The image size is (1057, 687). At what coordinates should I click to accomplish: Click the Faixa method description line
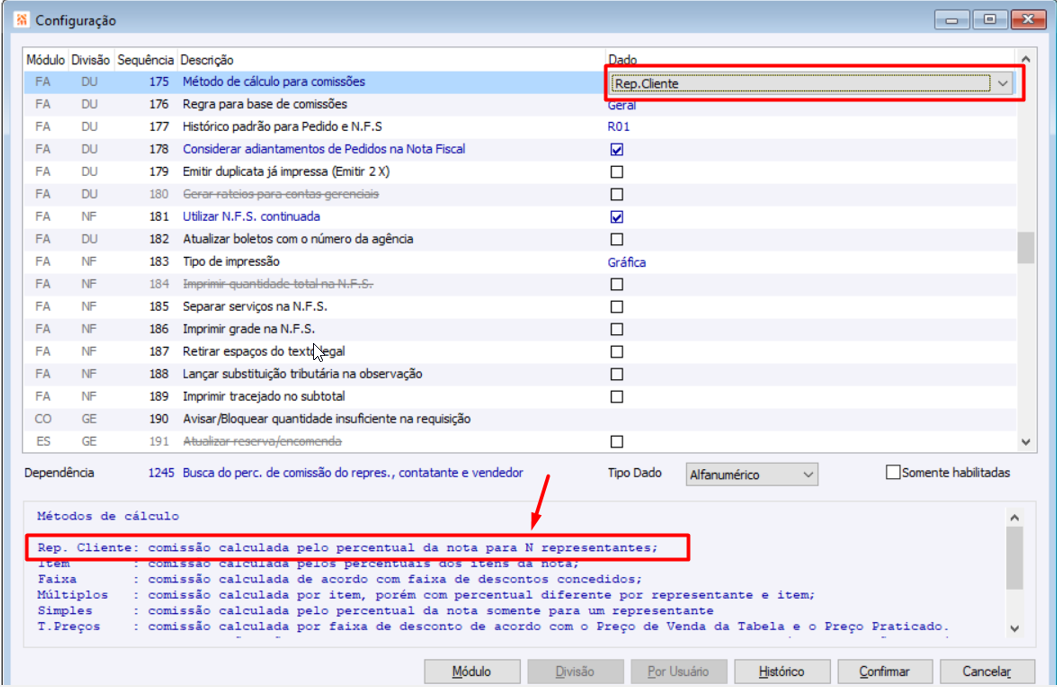click(x=340, y=579)
